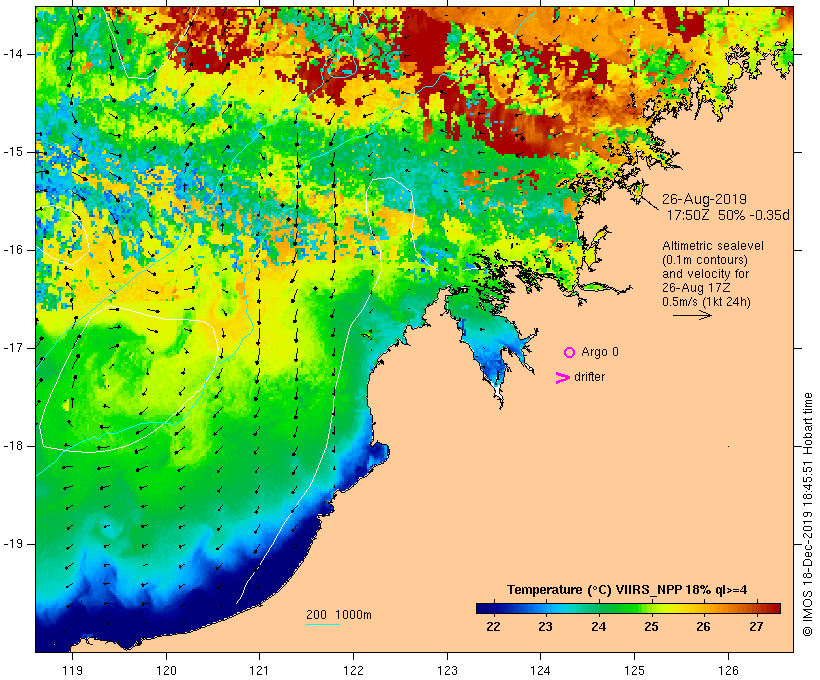This screenshot has height=680, width=820.
Task: Click the '26-Aug-2019' date text
Action: point(704,199)
